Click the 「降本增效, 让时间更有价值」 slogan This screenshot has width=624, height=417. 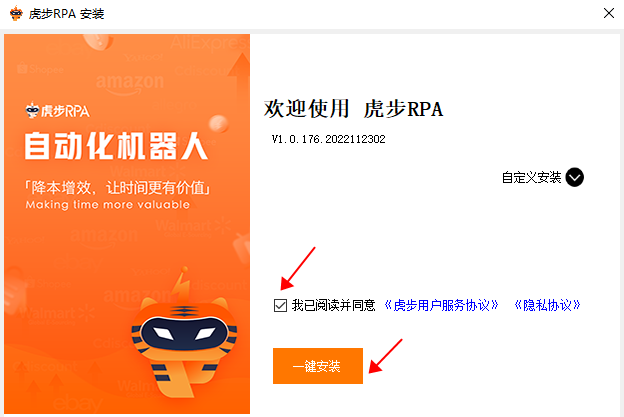tap(118, 187)
